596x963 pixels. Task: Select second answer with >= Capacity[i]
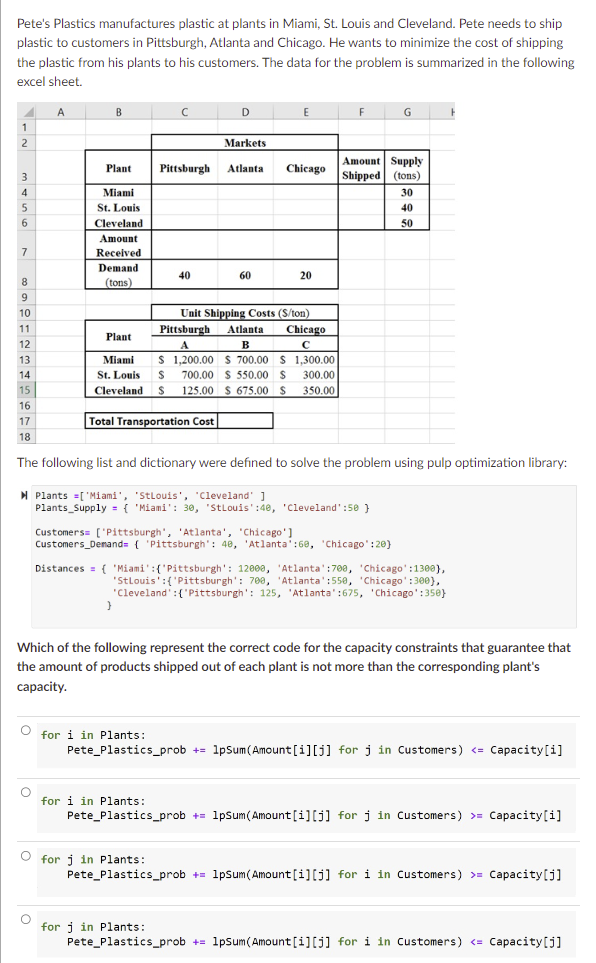(x=26, y=792)
